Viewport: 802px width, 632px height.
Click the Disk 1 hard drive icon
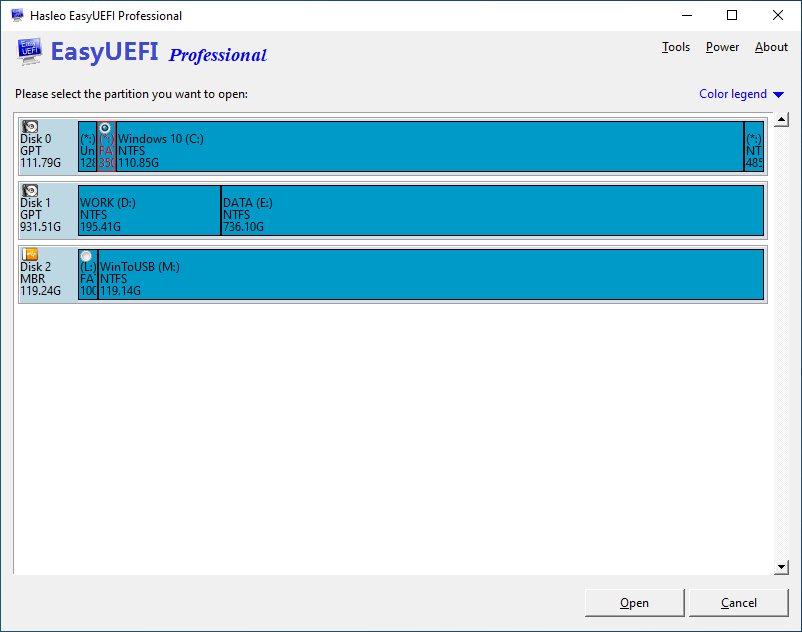[30, 190]
